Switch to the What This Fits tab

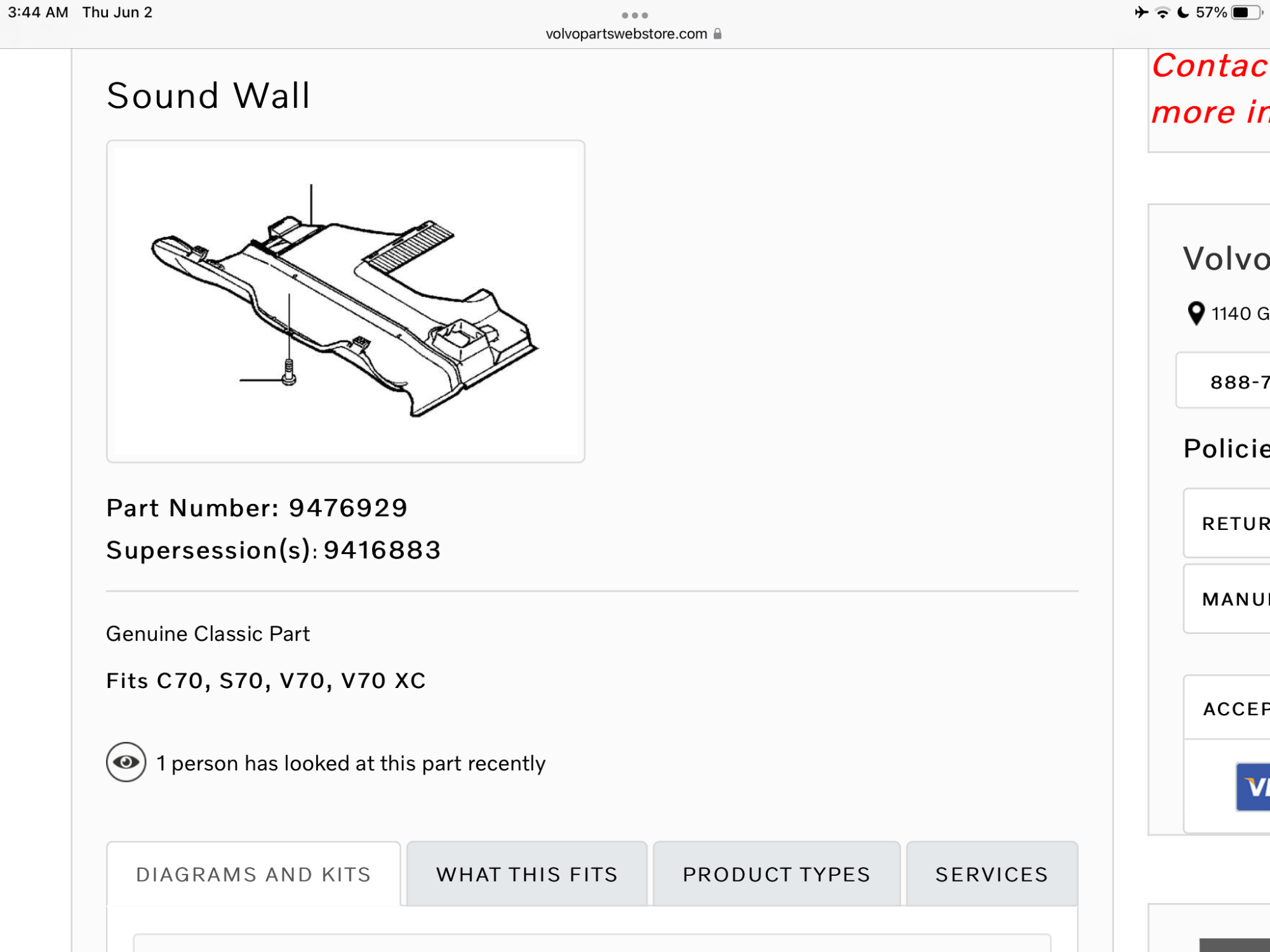click(526, 874)
